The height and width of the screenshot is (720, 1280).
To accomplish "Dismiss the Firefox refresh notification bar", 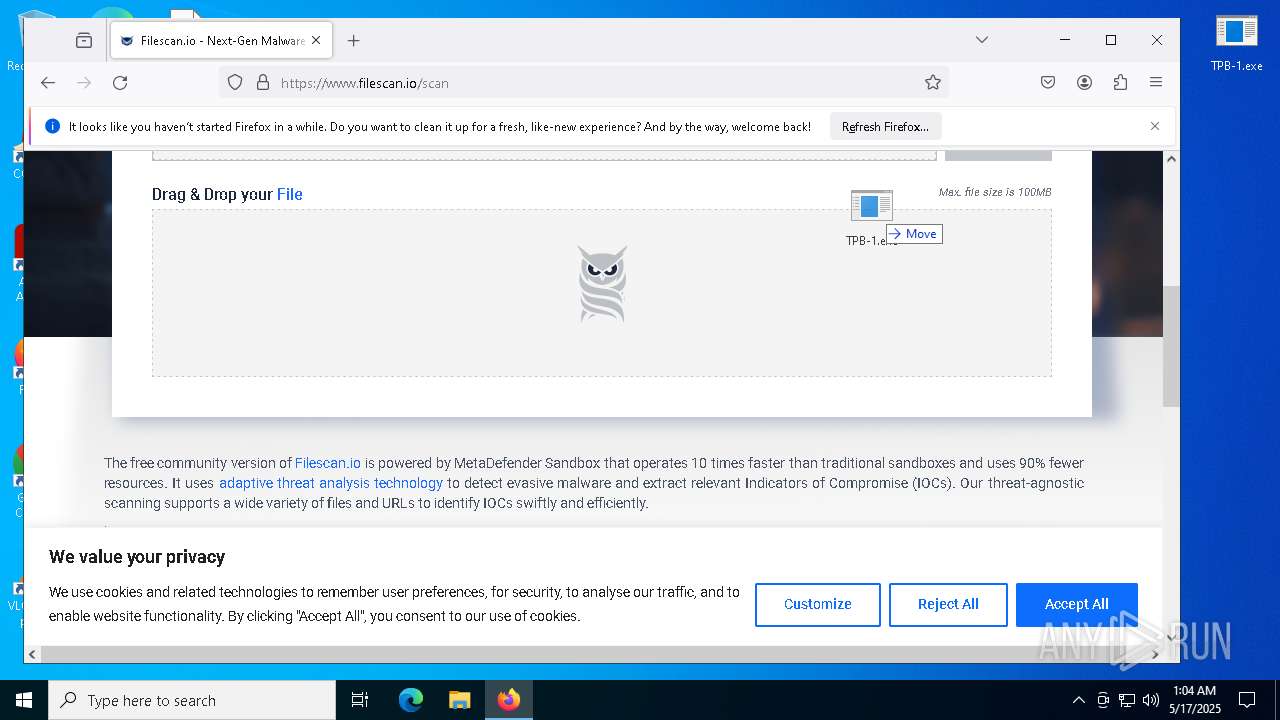I will pyautogui.click(x=1155, y=126).
